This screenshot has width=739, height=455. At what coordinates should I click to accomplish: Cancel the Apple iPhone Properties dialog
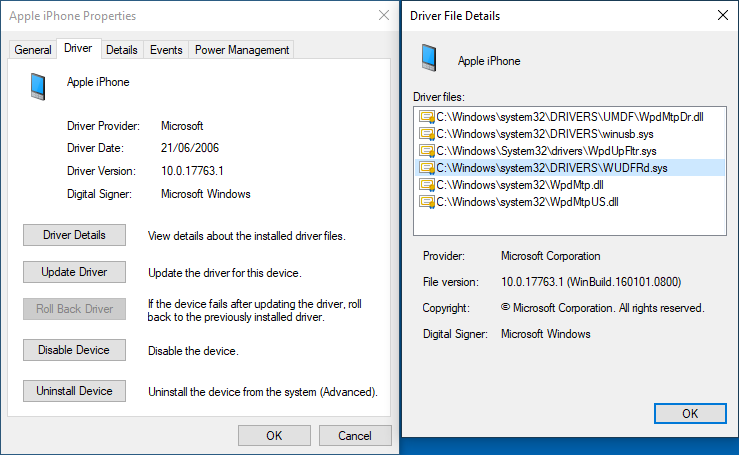[355, 436]
